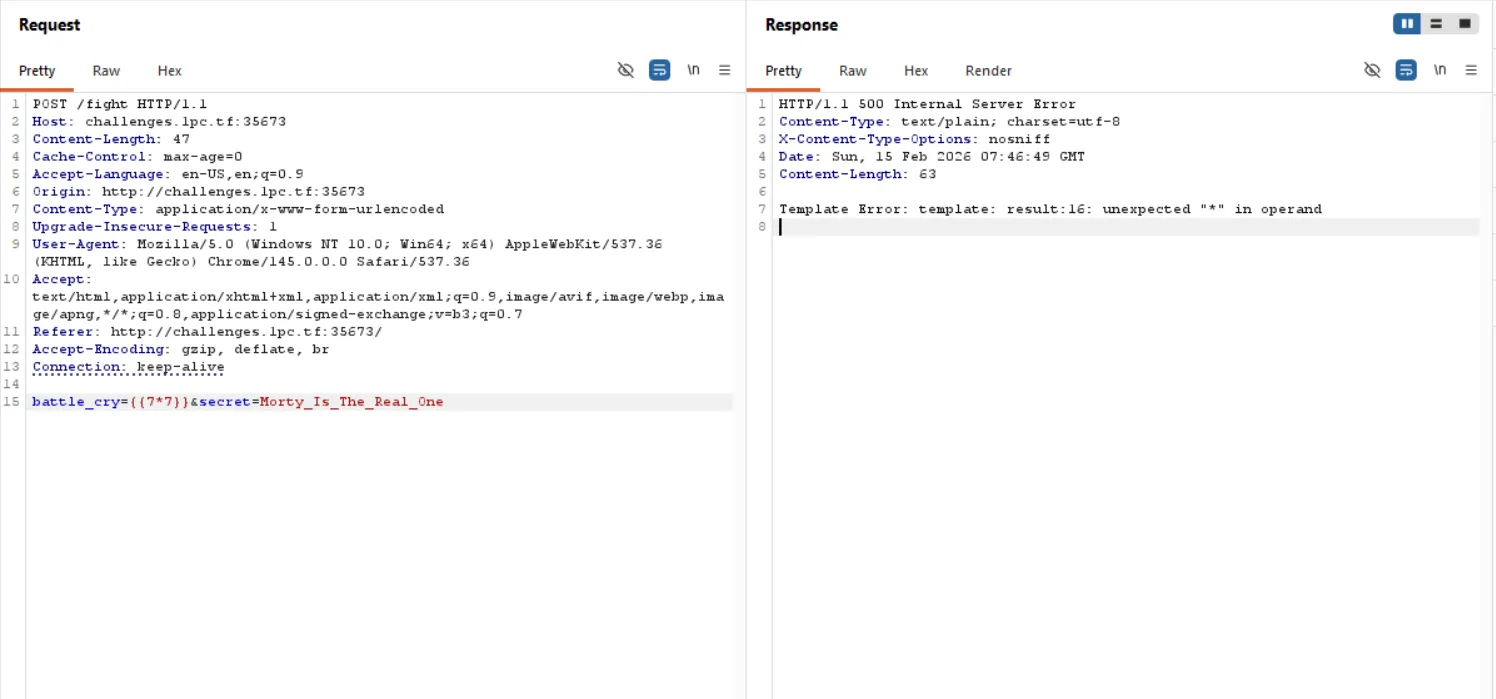Image resolution: width=1496 pixels, height=699 pixels.
Task: Hide non-printable characters in Request panel
Action: [x=626, y=70]
